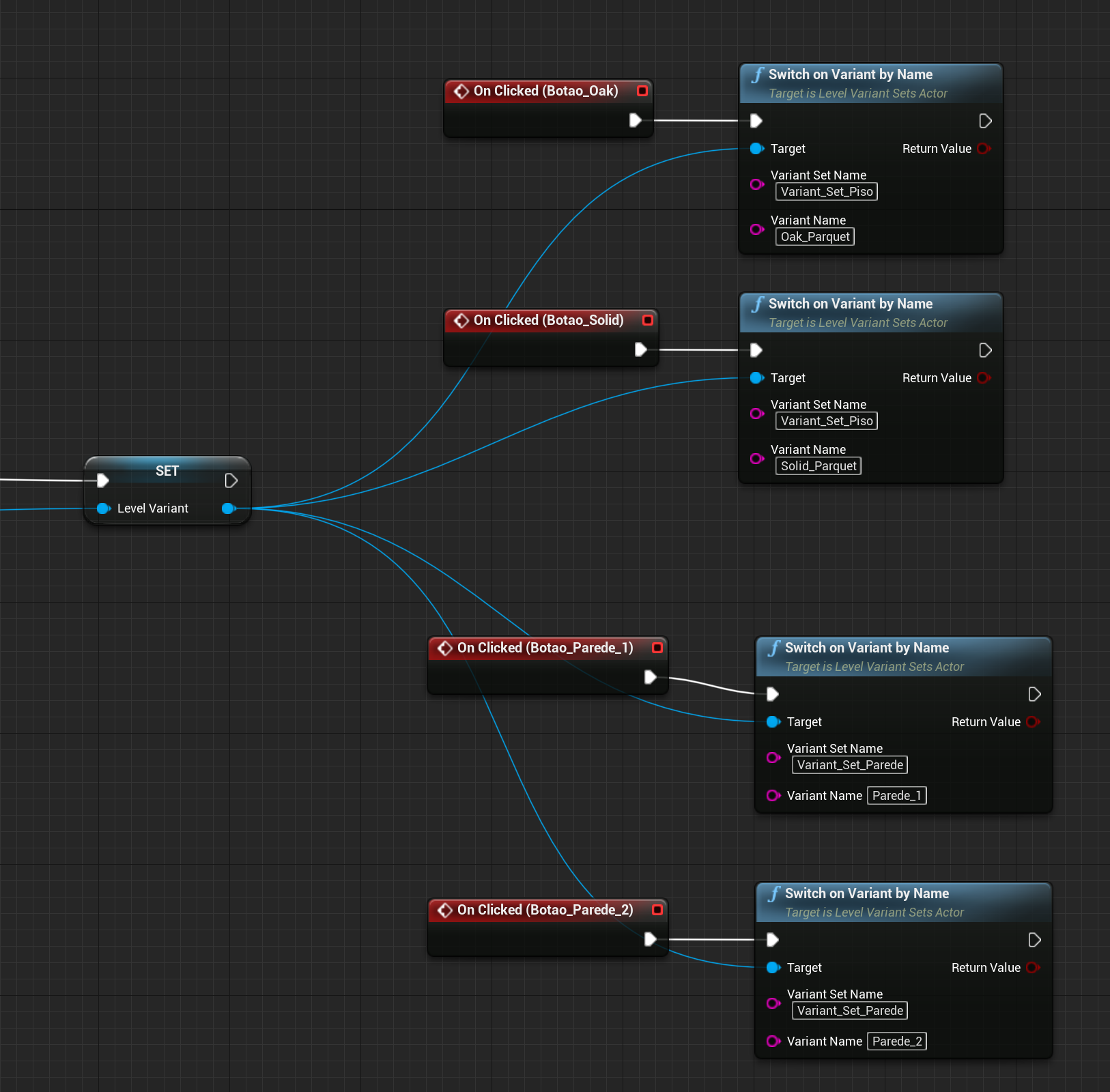The height and width of the screenshot is (1092, 1110).
Task: Select the On Clicked (Botao_Oak) event node title
Action: pos(545,91)
